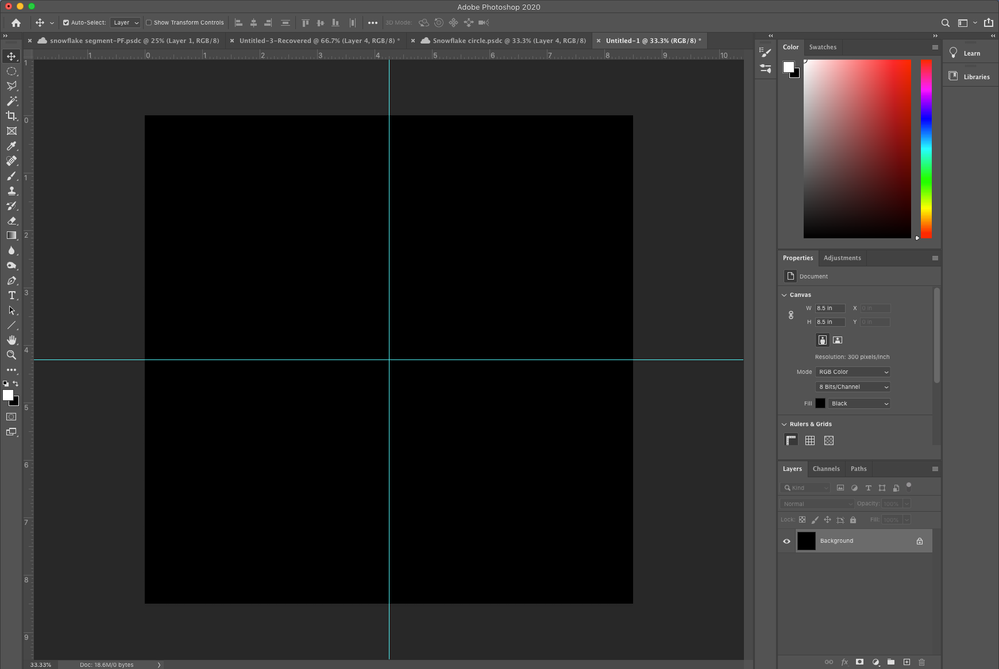
Task: Toggle guides in Rulers & Grids
Action: point(829,440)
